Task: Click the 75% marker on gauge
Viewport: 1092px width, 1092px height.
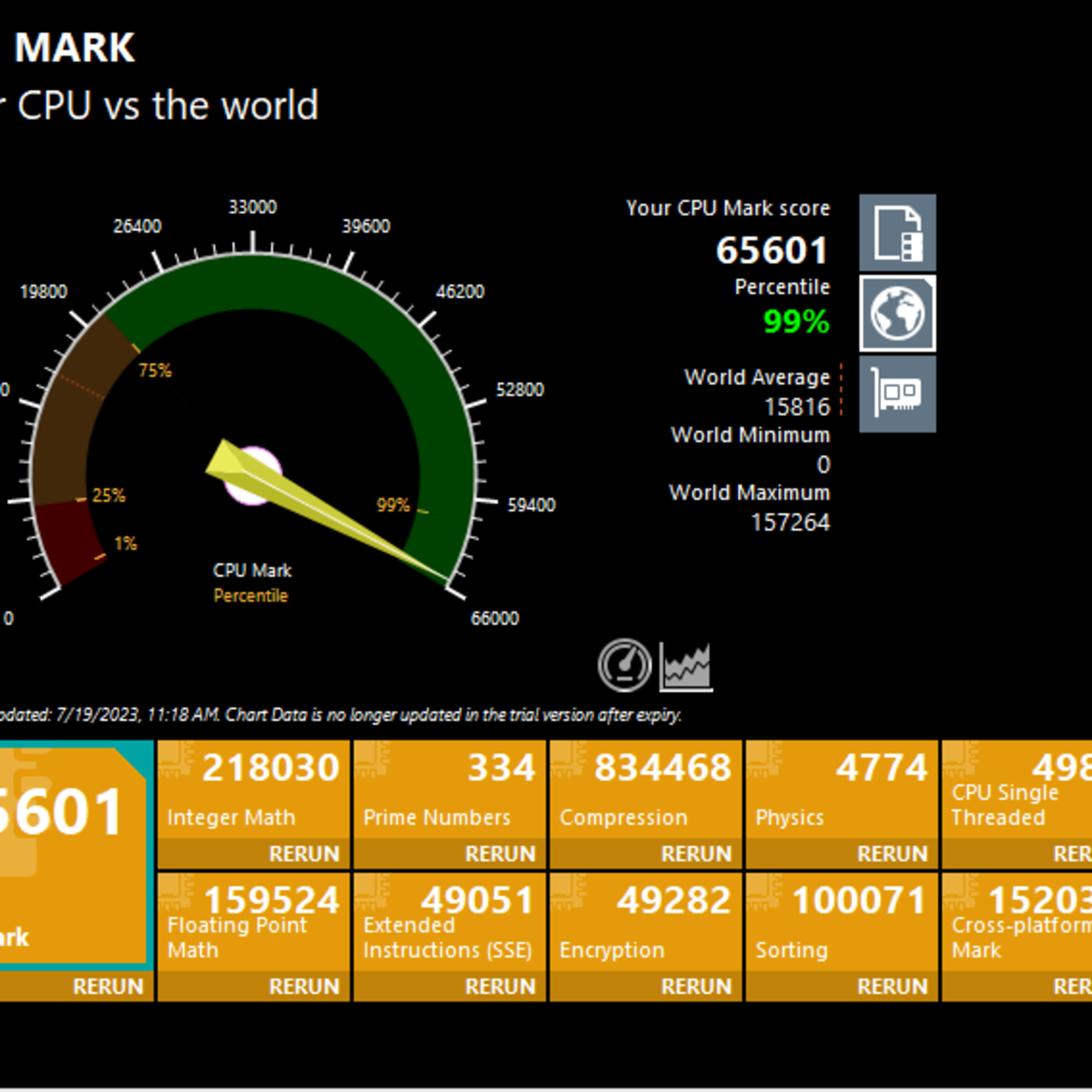Action: (x=155, y=370)
